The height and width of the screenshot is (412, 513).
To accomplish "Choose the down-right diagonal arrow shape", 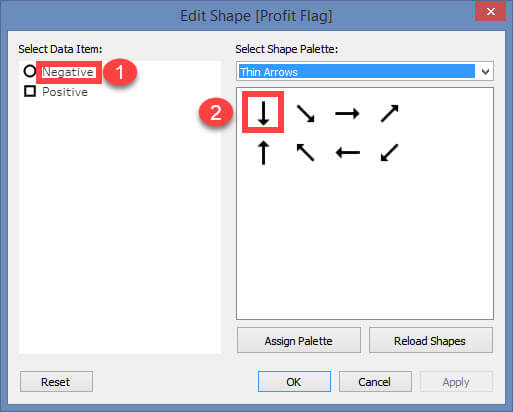I will point(305,113).
